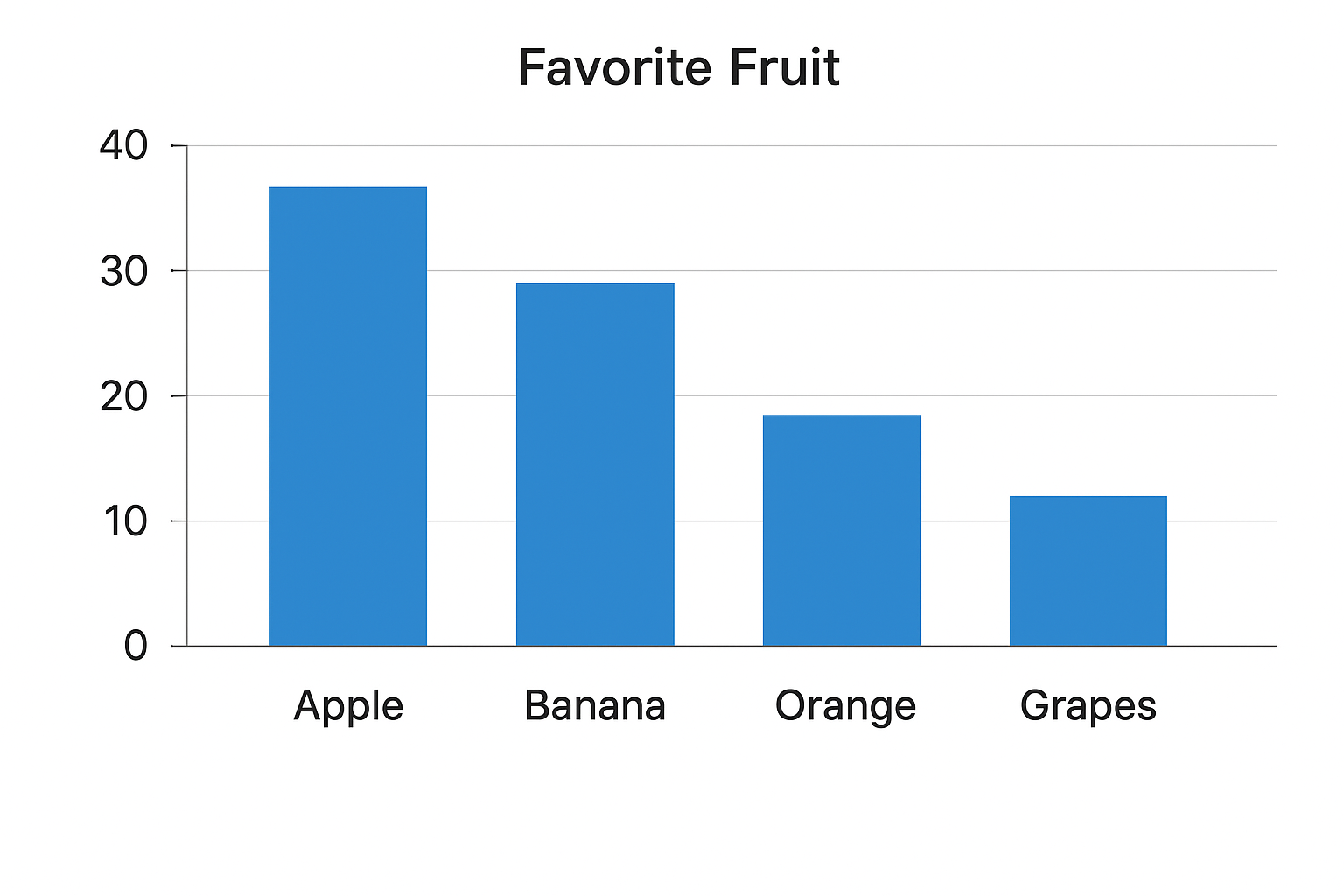Click the Apple x-axis label
1344x896 pixels.
coord(348,705)
